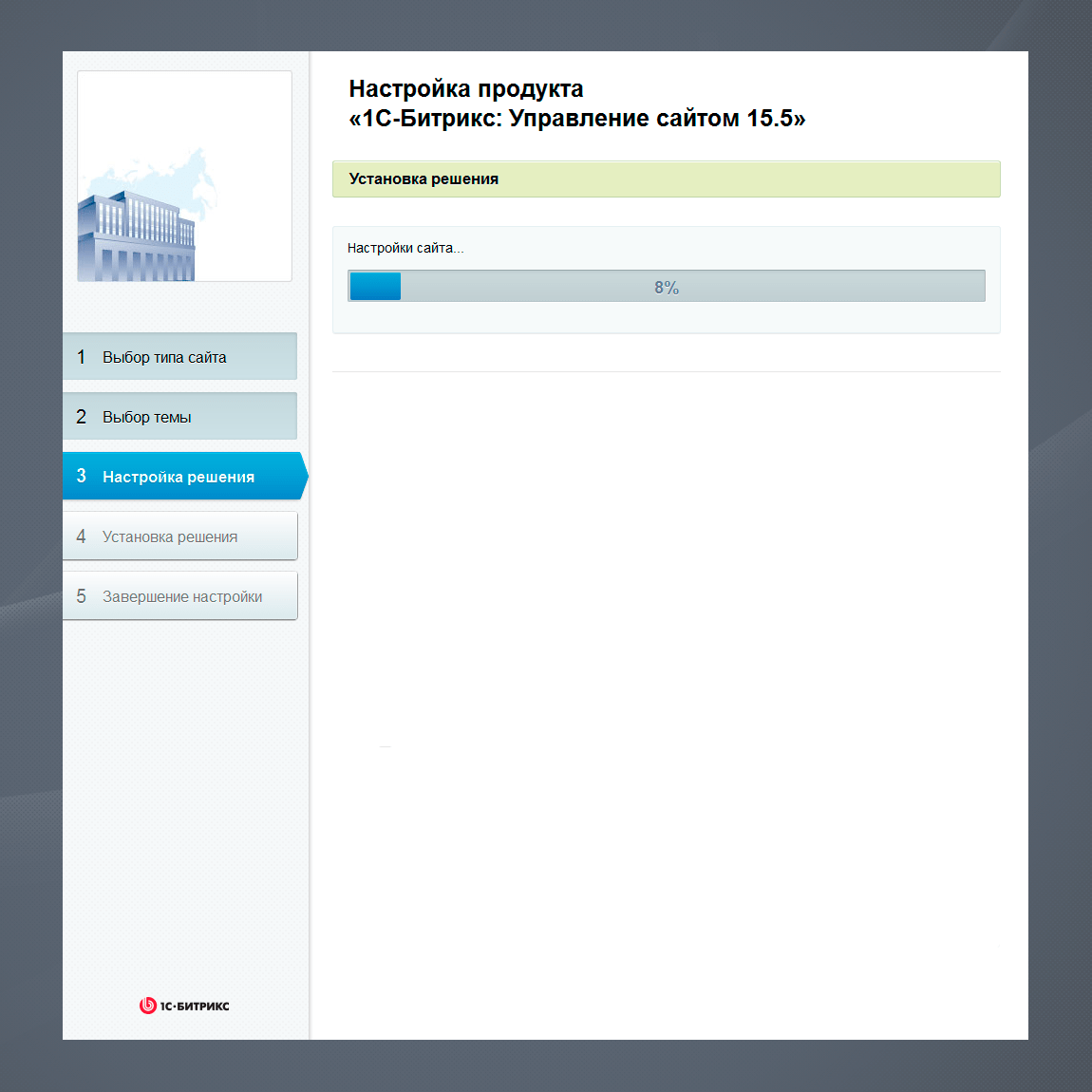The width and height of the screenshot is (1092, 1092).
Task: Click the Настройки сайта... status text
Action: point(405,248)
